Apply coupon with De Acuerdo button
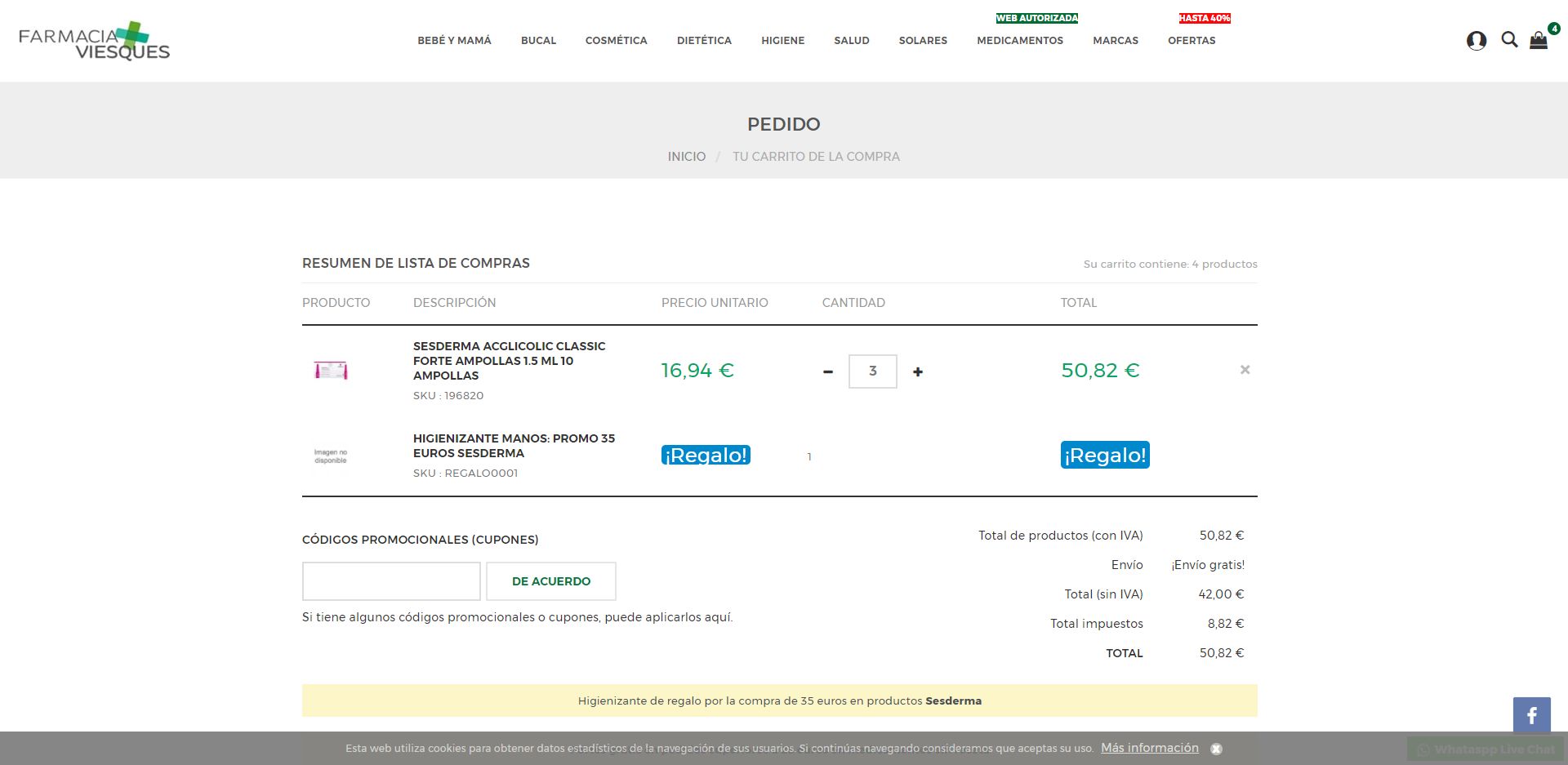The width and height of the screenshot is (1568, 765). (x=551, y=581)
